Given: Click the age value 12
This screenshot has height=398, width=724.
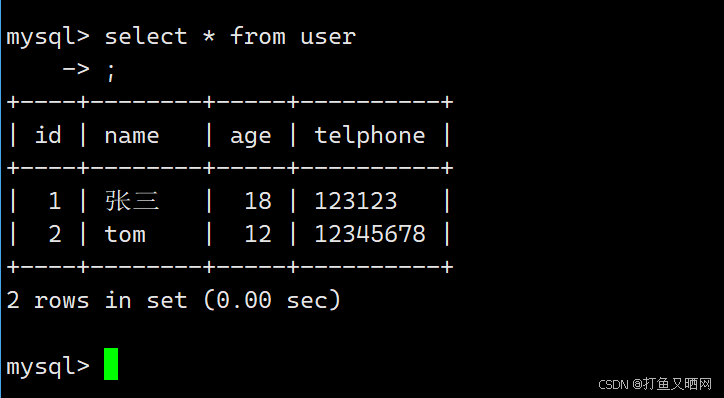Looking at the screenshot, I should (x=258, y=234).
